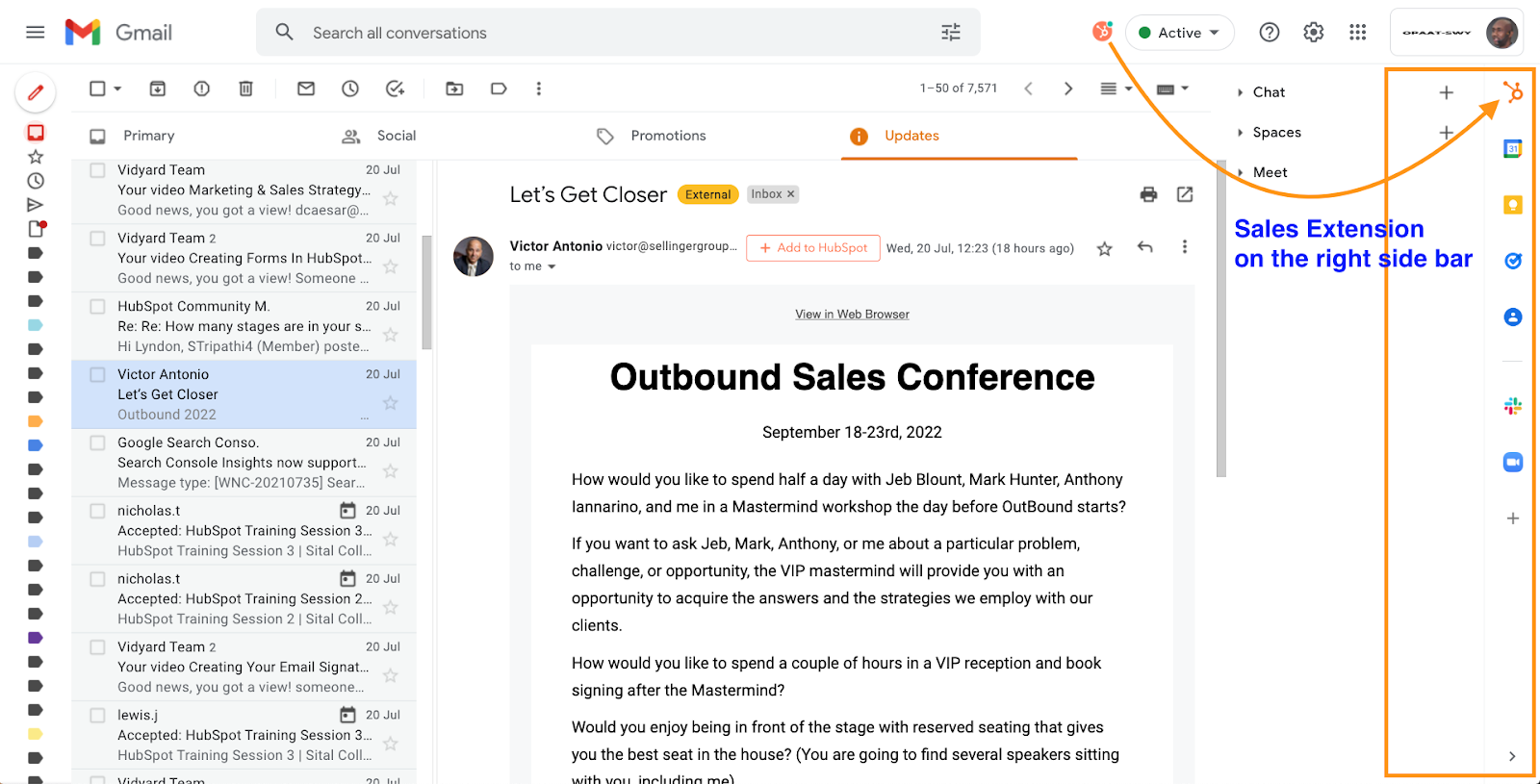This screenshot has width=1540, height=784.
Task: Archive the selected conversation
Action: (x=158, y=89)
